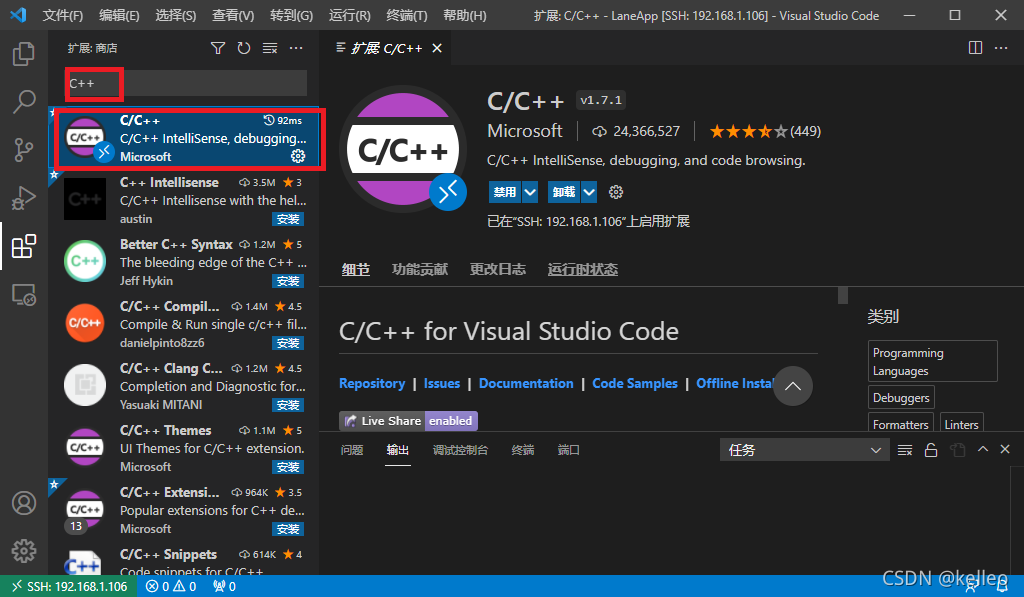
Task: Install C/C++ Themes extension
Action: click(288, 468)
